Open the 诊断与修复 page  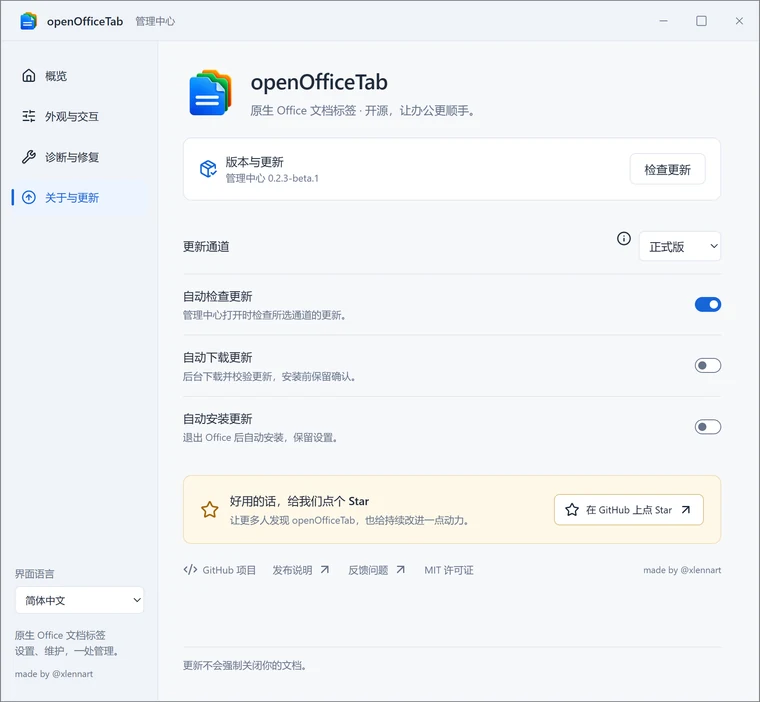(80, 157)
